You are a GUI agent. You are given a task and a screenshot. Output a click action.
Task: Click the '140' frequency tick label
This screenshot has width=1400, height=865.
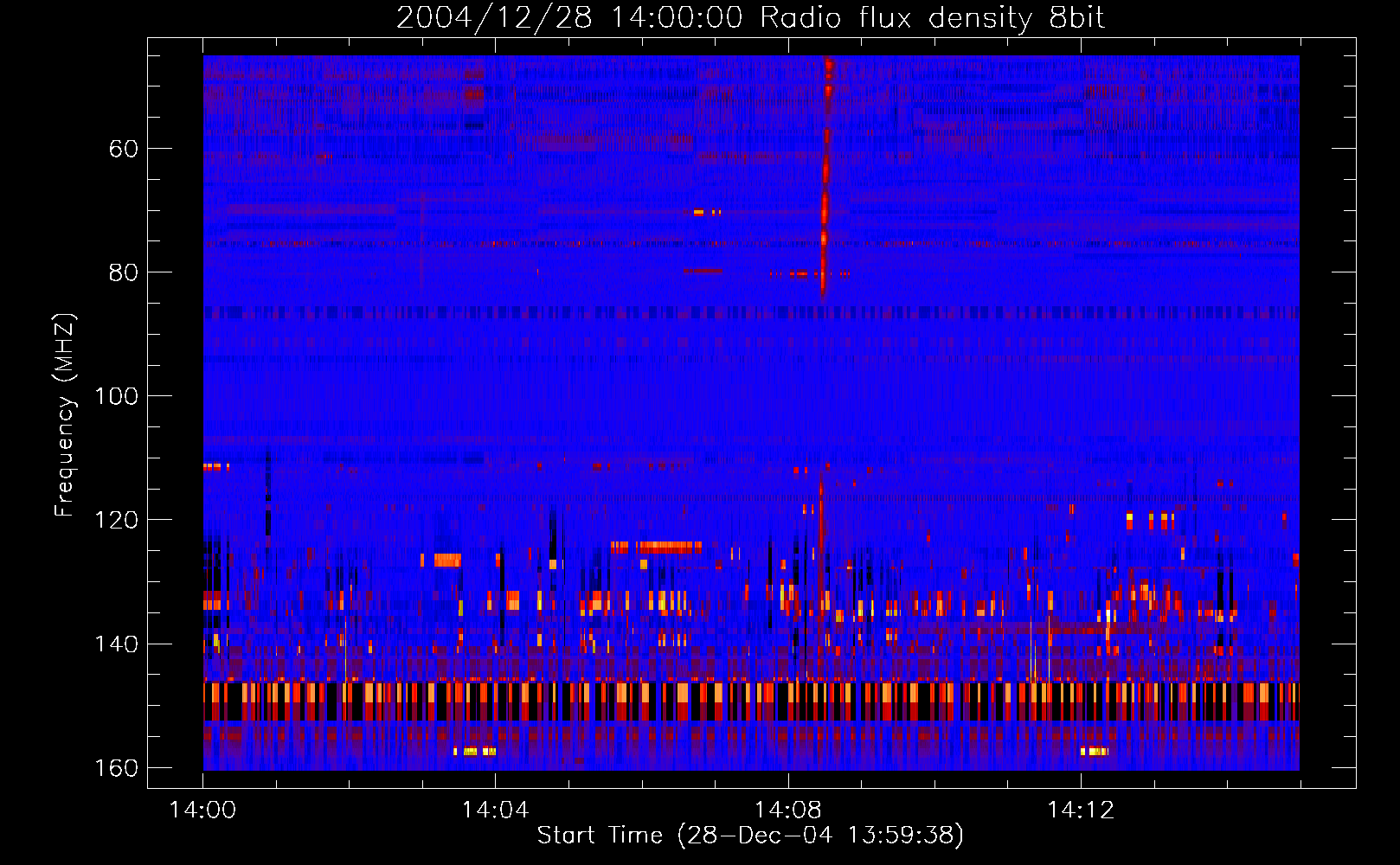pos(117,644)
